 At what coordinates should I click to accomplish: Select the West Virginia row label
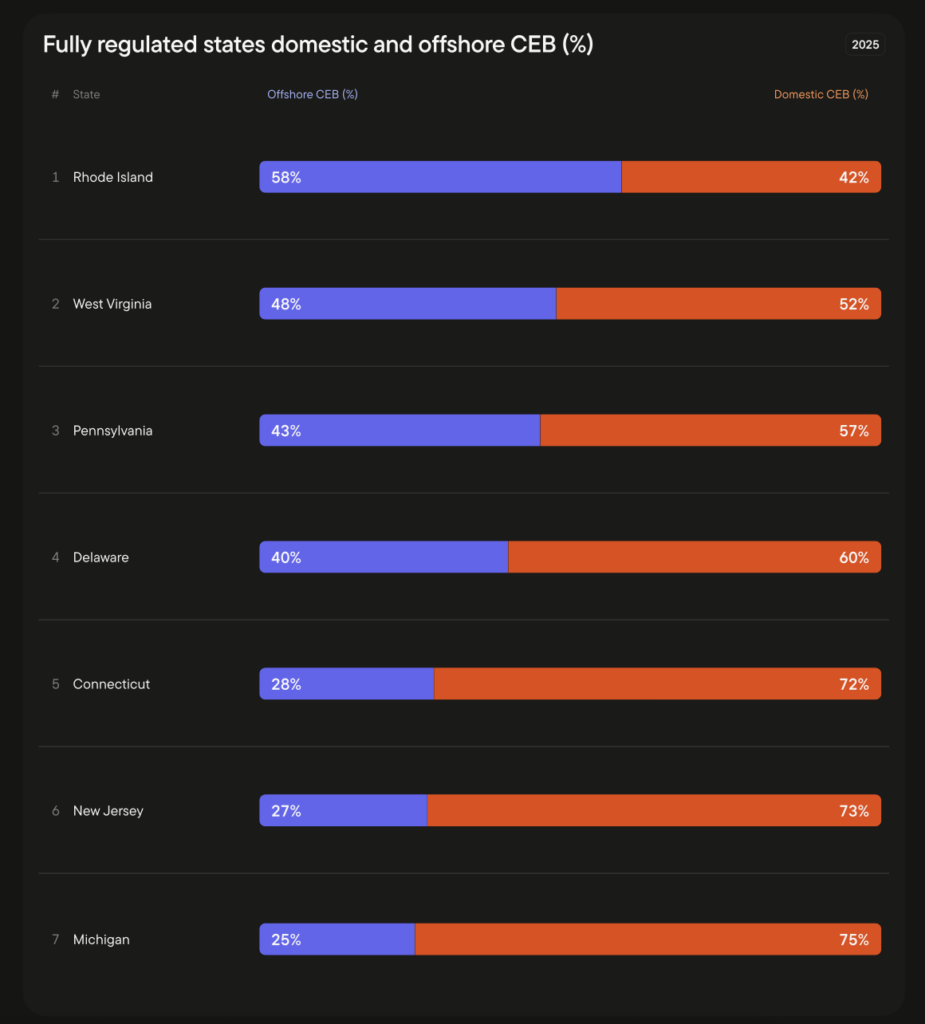[112, 304]
